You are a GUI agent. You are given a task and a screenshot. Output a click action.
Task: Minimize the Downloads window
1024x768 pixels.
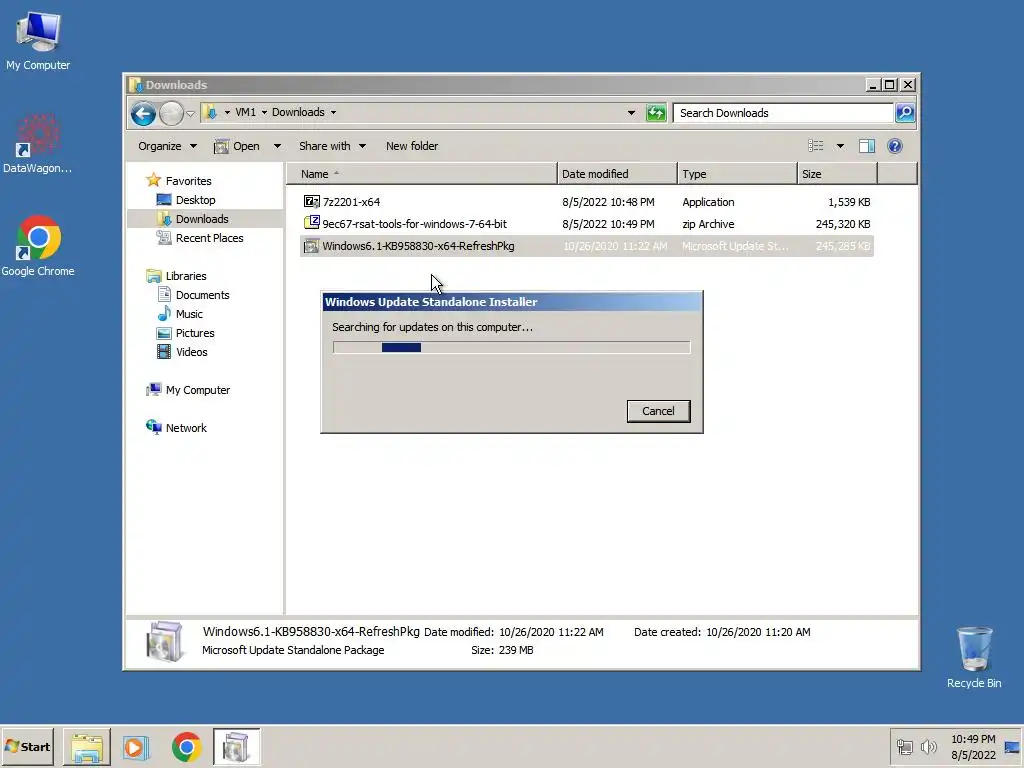click(x=872, y=85)
